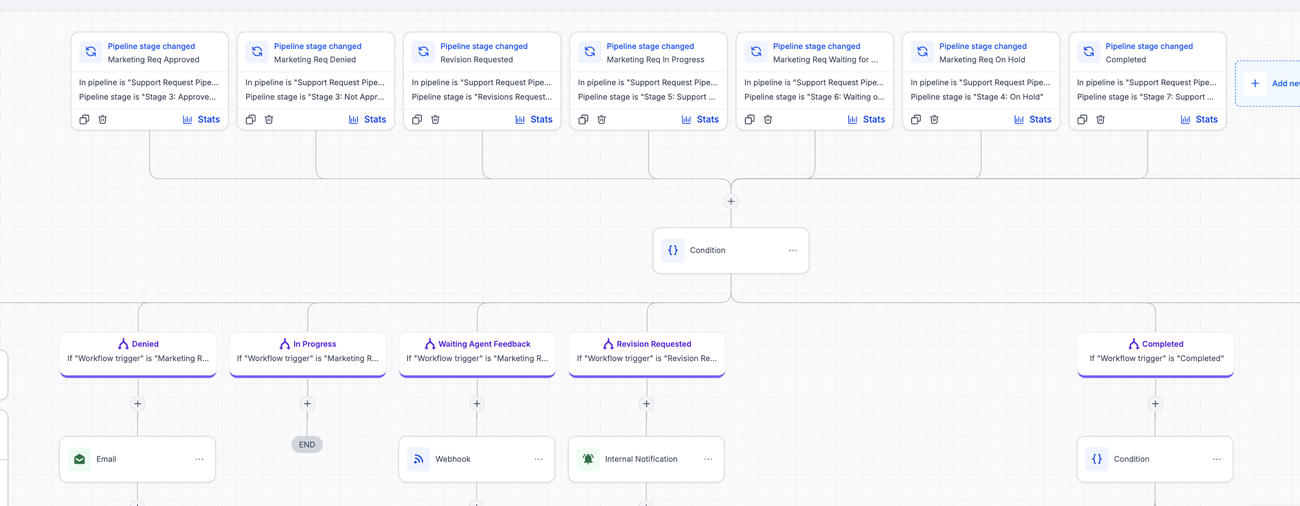Select the Denied branch
The height and width of the screenshot is (506, 1300).
138,354
